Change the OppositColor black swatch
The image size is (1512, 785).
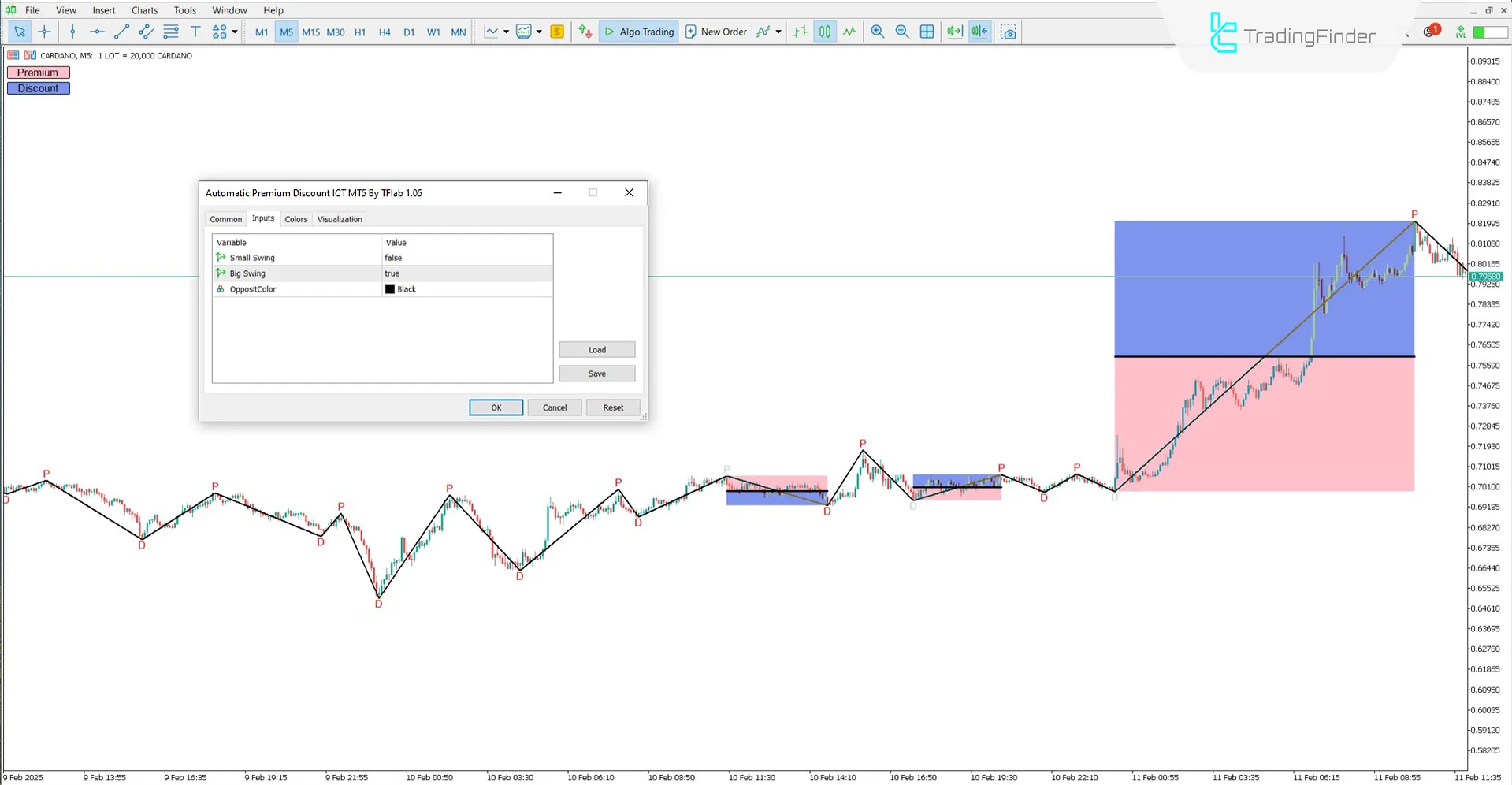(x=390, y=288)
